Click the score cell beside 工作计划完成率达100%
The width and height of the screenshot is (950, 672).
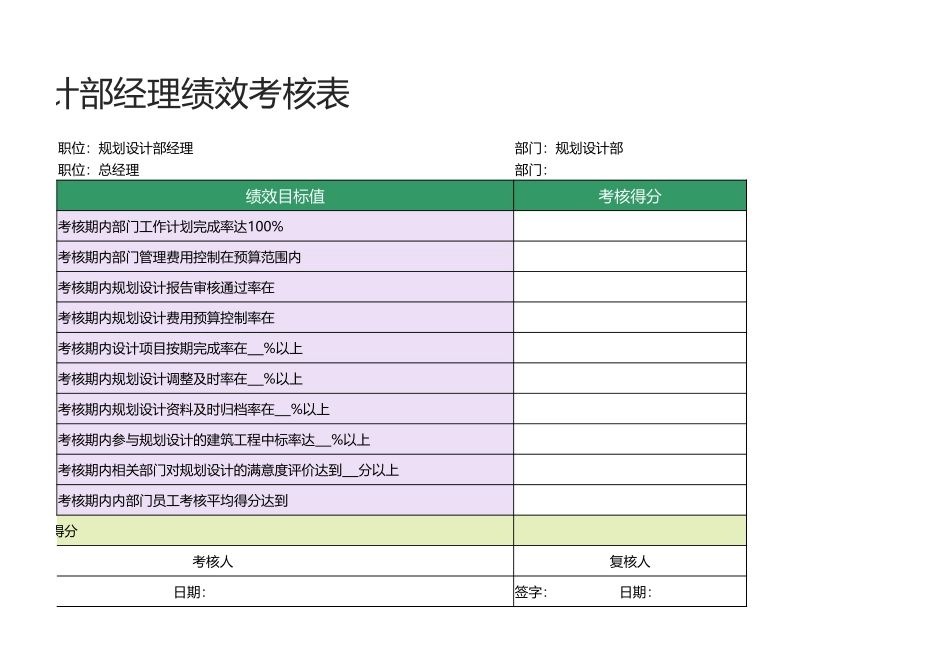[x=629, y=226]
